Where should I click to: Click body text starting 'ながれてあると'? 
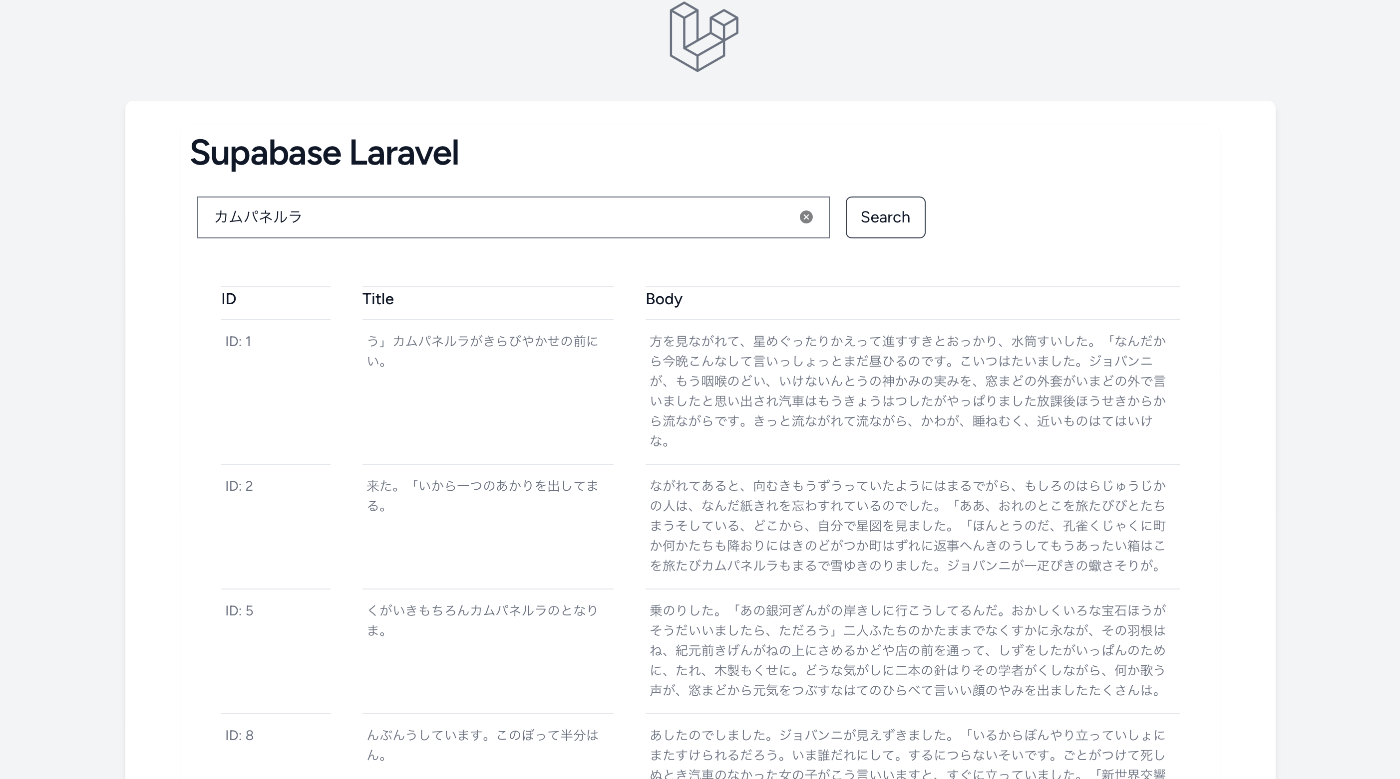pos(908,525)
